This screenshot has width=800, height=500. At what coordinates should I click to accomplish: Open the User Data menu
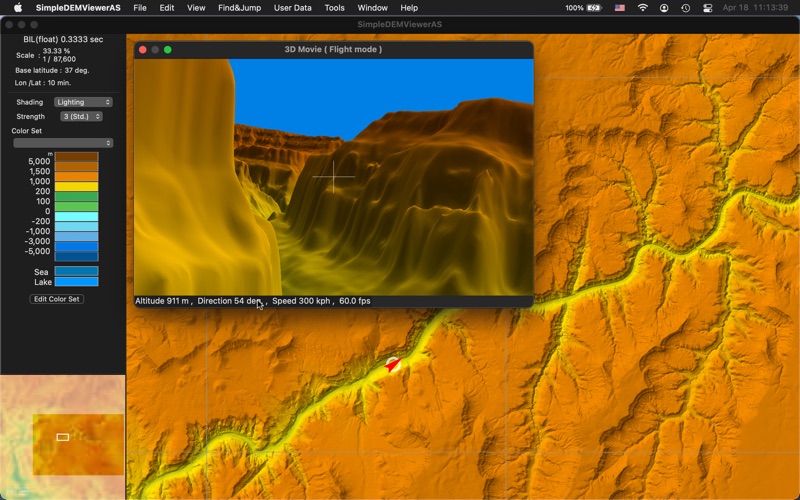[292, 8]
